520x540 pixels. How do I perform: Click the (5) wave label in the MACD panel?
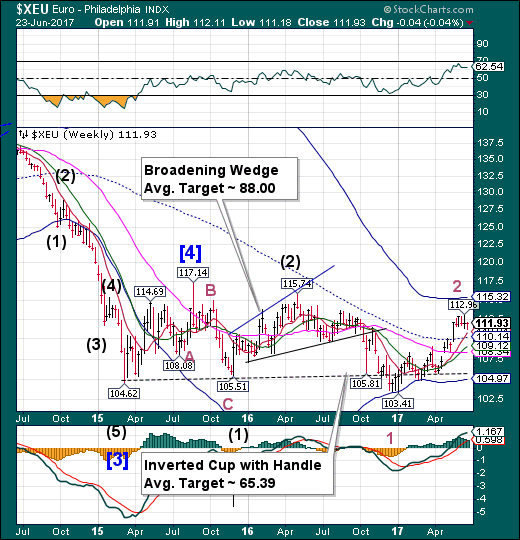[x=116, y=432]
